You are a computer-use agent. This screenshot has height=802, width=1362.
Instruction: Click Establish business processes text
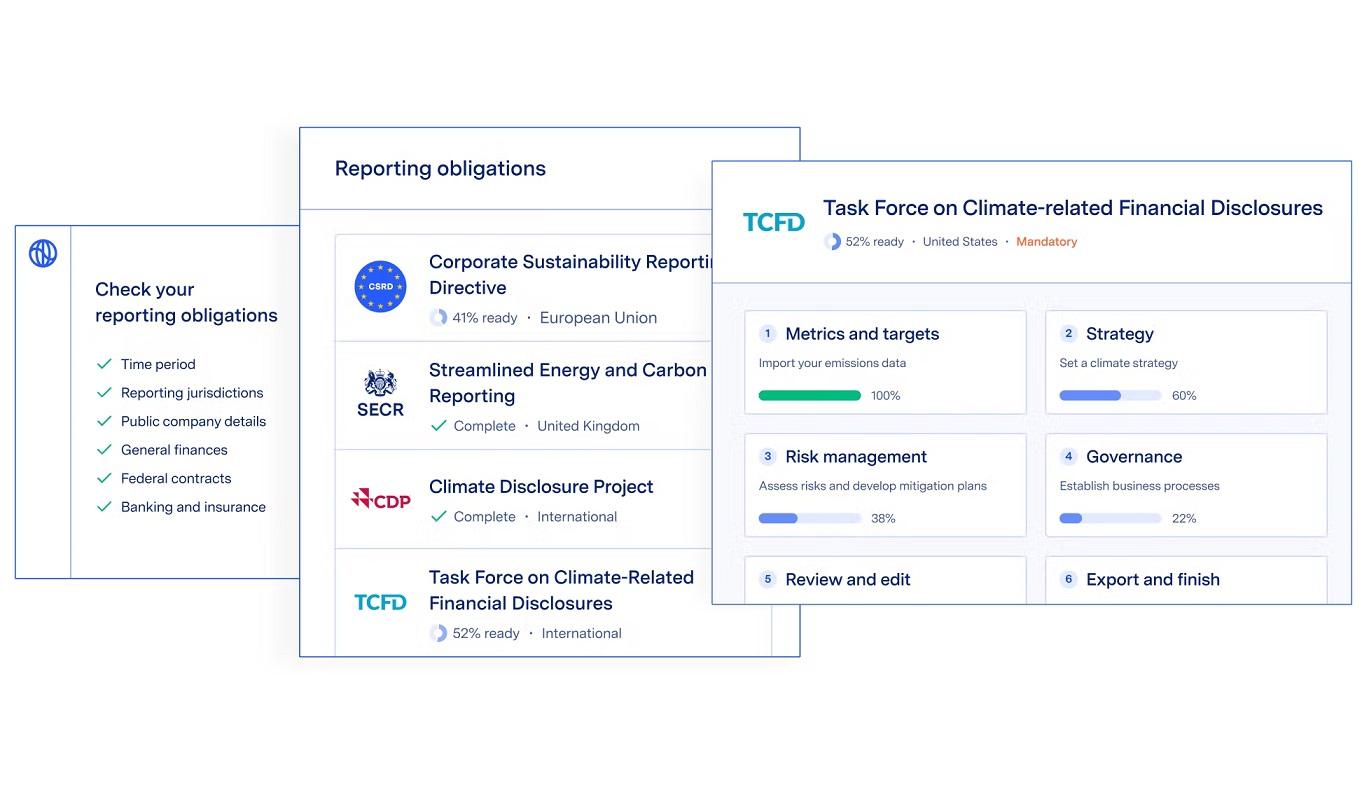pyautogui.click(x=1140, y=486)
